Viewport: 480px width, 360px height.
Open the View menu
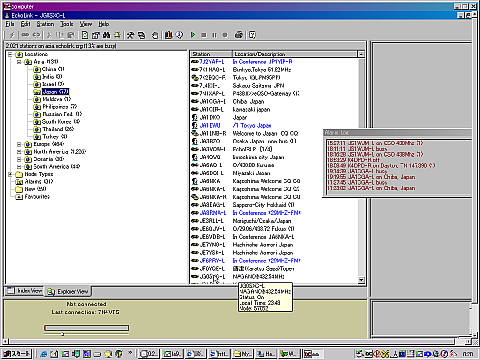click(86, 24)
